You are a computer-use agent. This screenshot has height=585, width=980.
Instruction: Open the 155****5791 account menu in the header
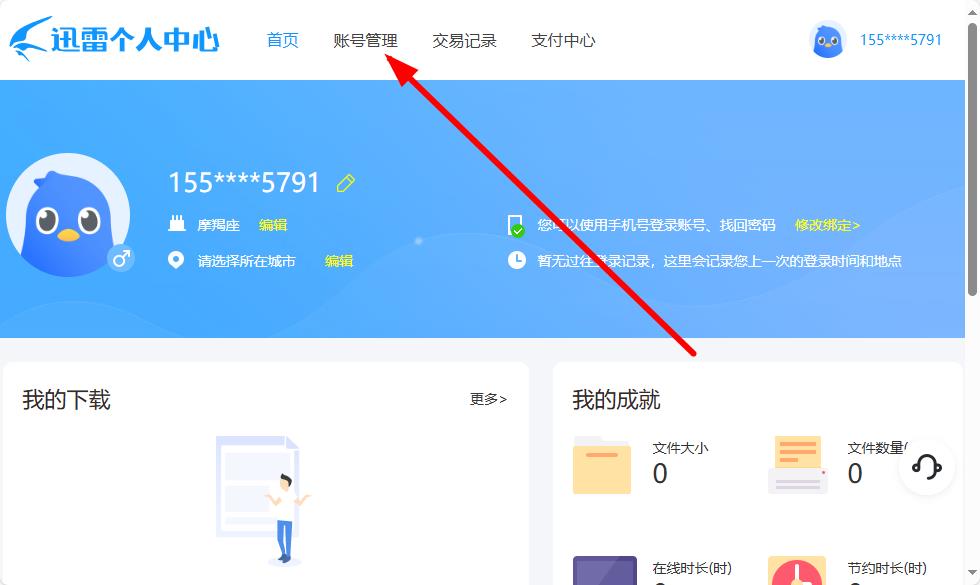[x=900, y=40]
